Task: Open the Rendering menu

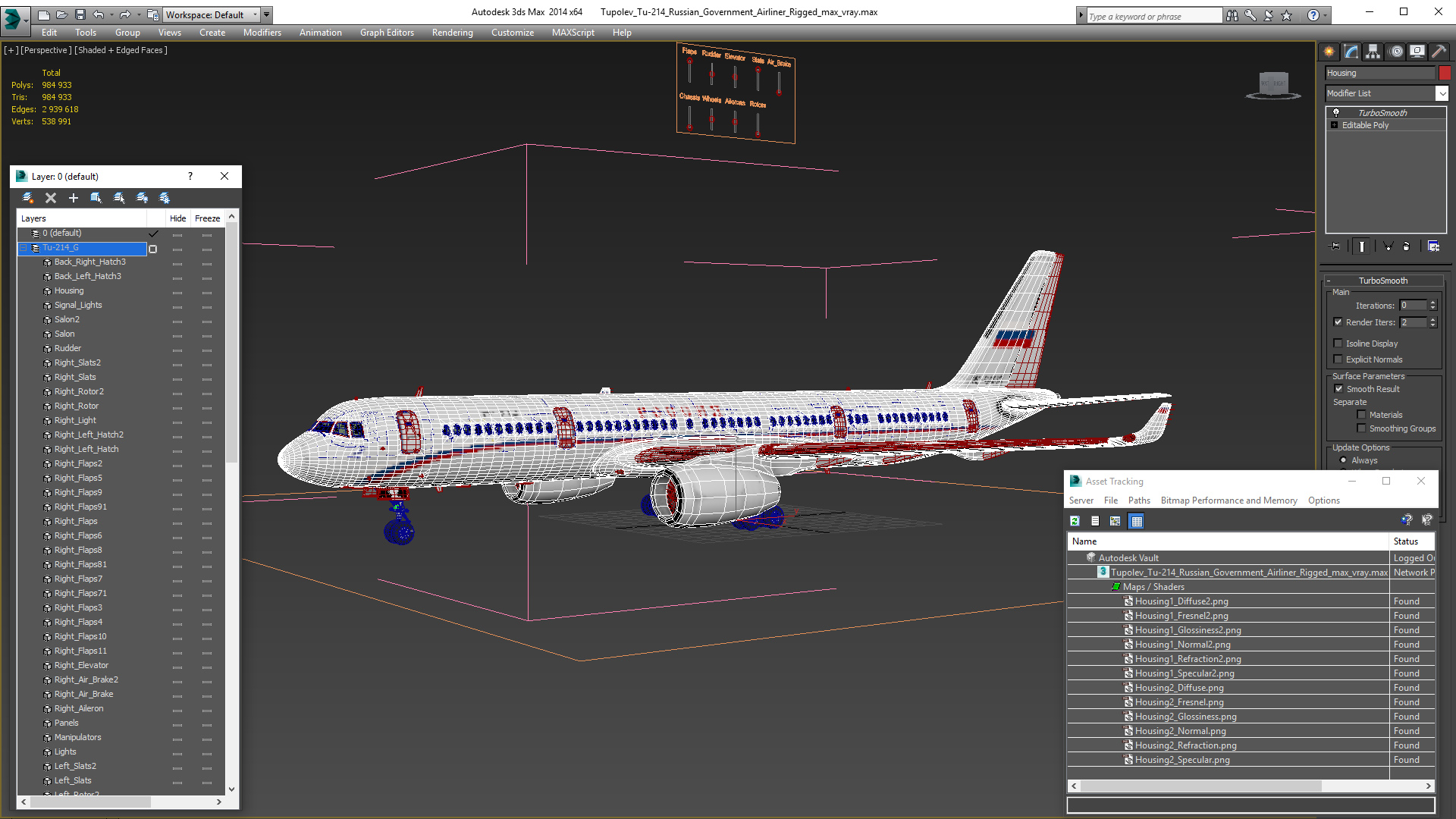Action: pyautogui.click(x=452, y=33)
